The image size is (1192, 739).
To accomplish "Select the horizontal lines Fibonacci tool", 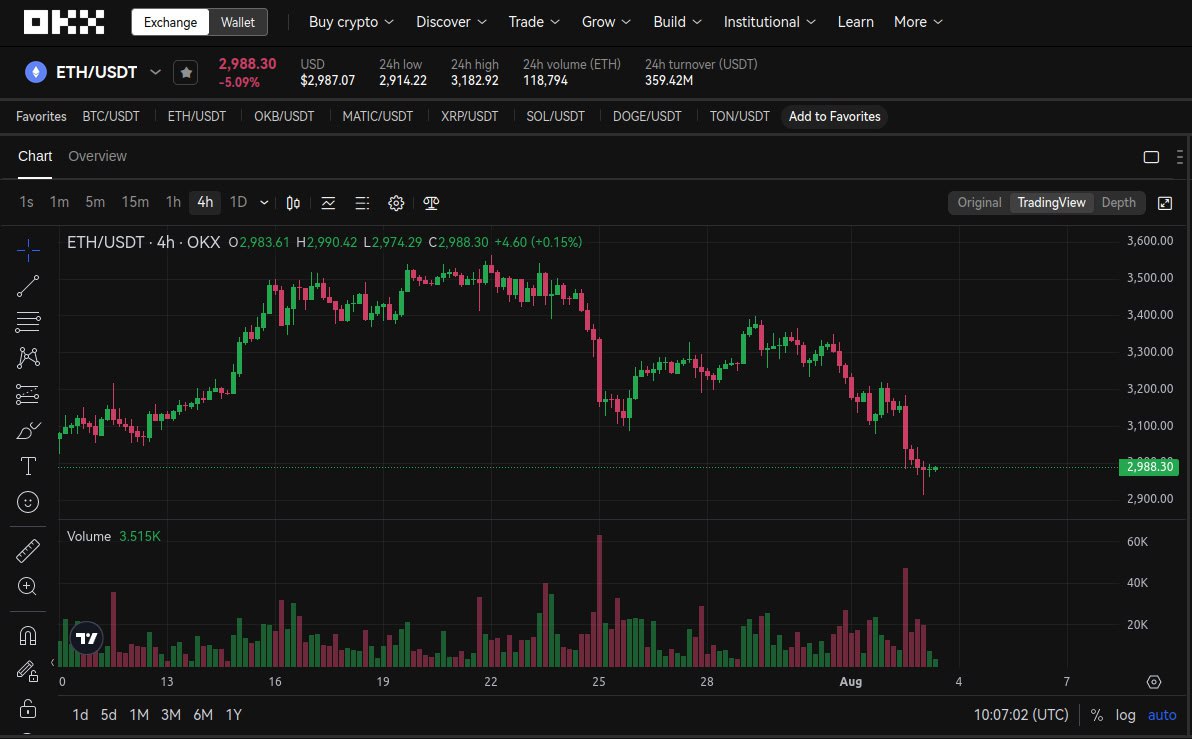I will click(28, 322).
